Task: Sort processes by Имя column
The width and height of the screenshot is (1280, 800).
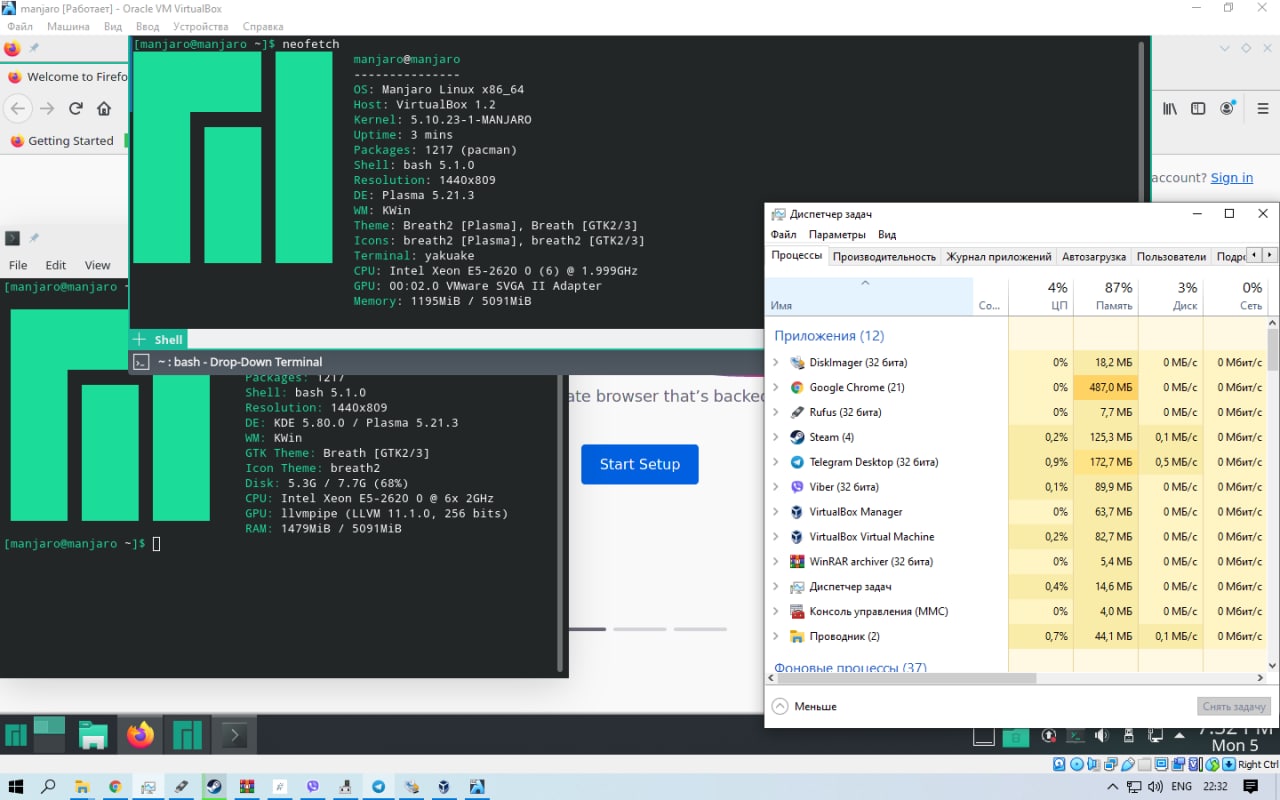Action: 870,297
